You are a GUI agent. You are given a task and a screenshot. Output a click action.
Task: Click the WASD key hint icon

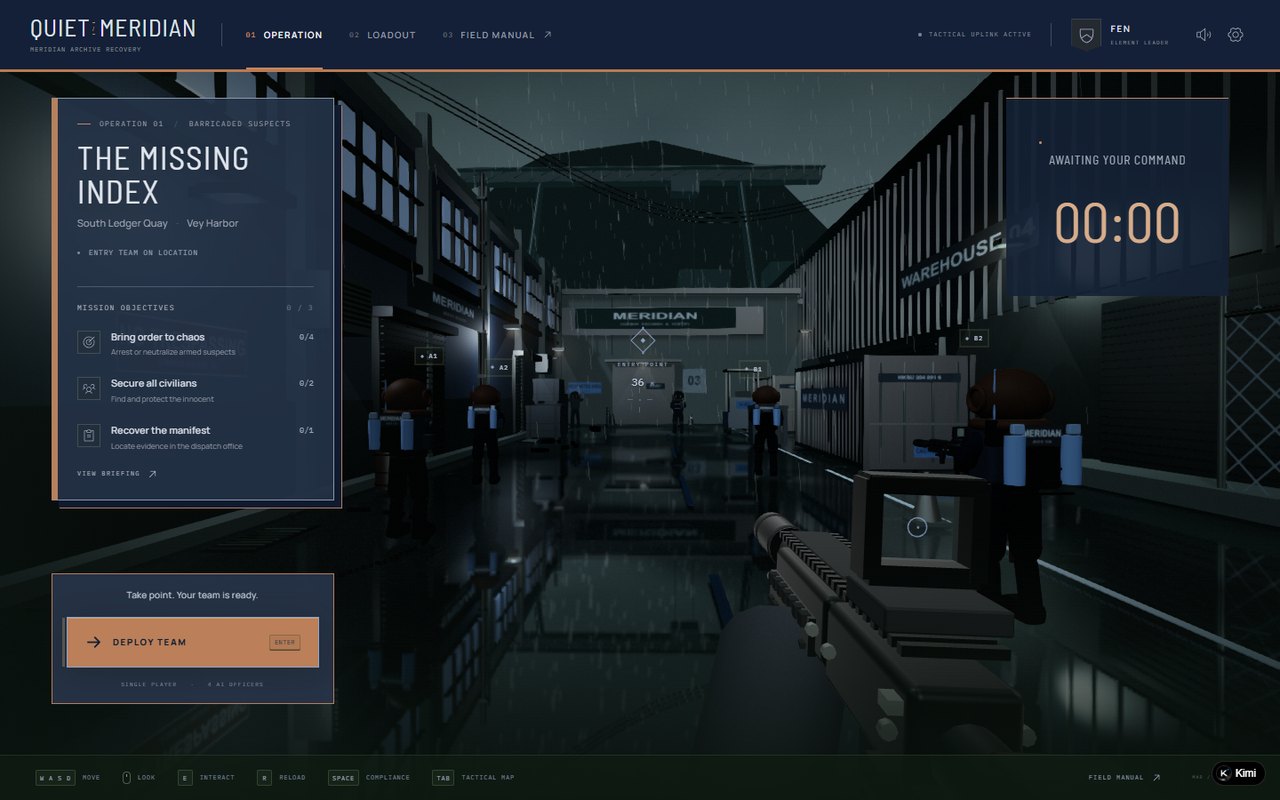(56, 777)
